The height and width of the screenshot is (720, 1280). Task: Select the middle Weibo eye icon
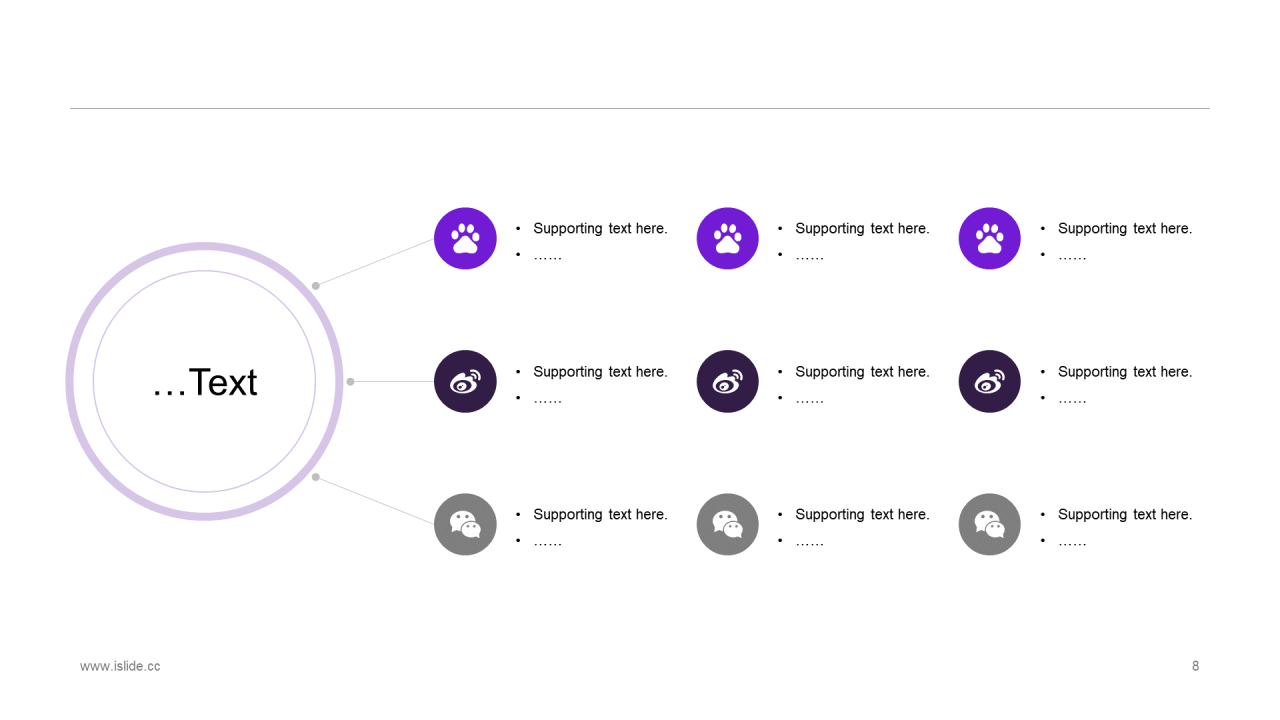point(727,381)
